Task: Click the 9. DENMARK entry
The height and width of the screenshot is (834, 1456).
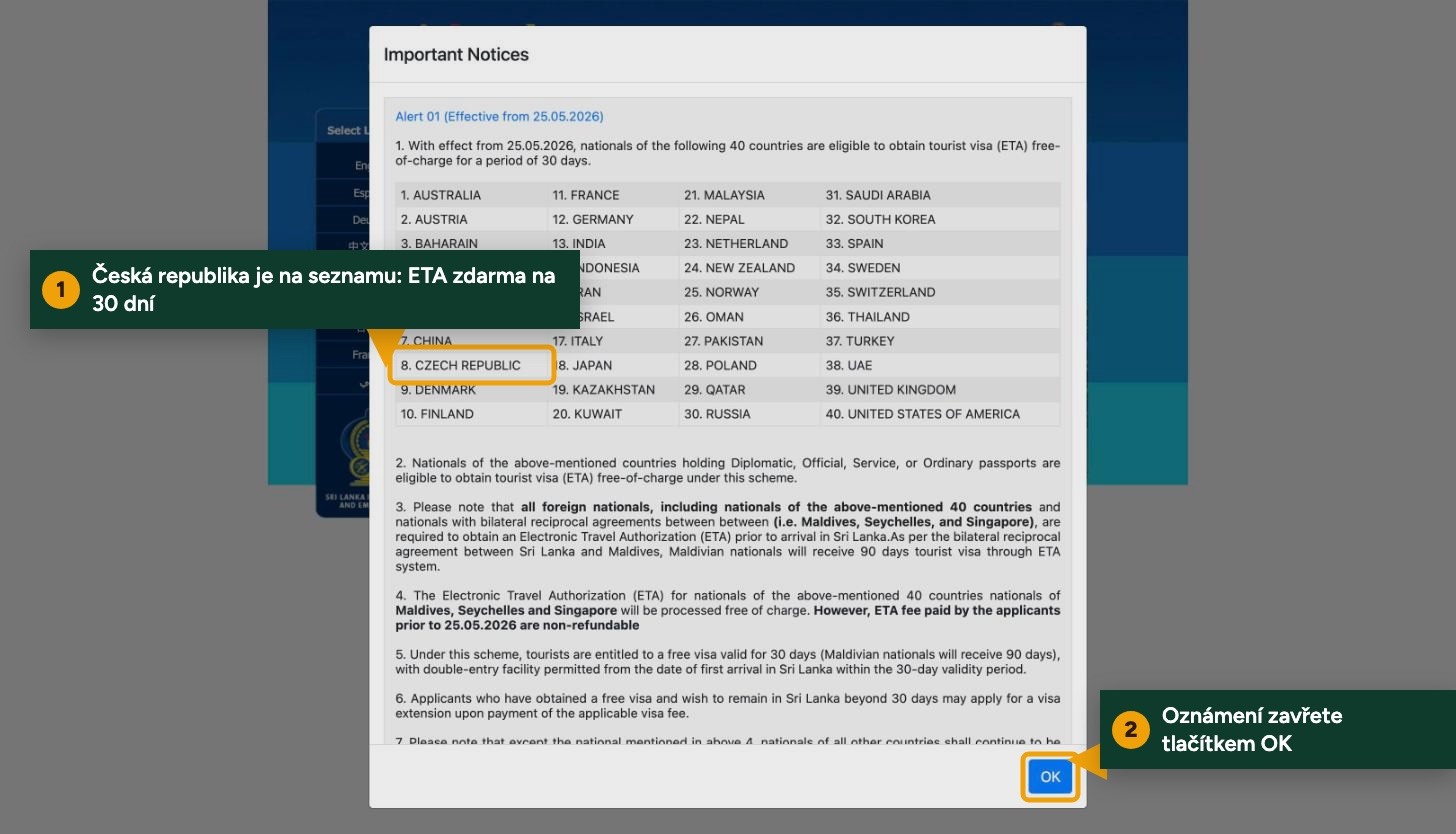Action: click(472, 390)
